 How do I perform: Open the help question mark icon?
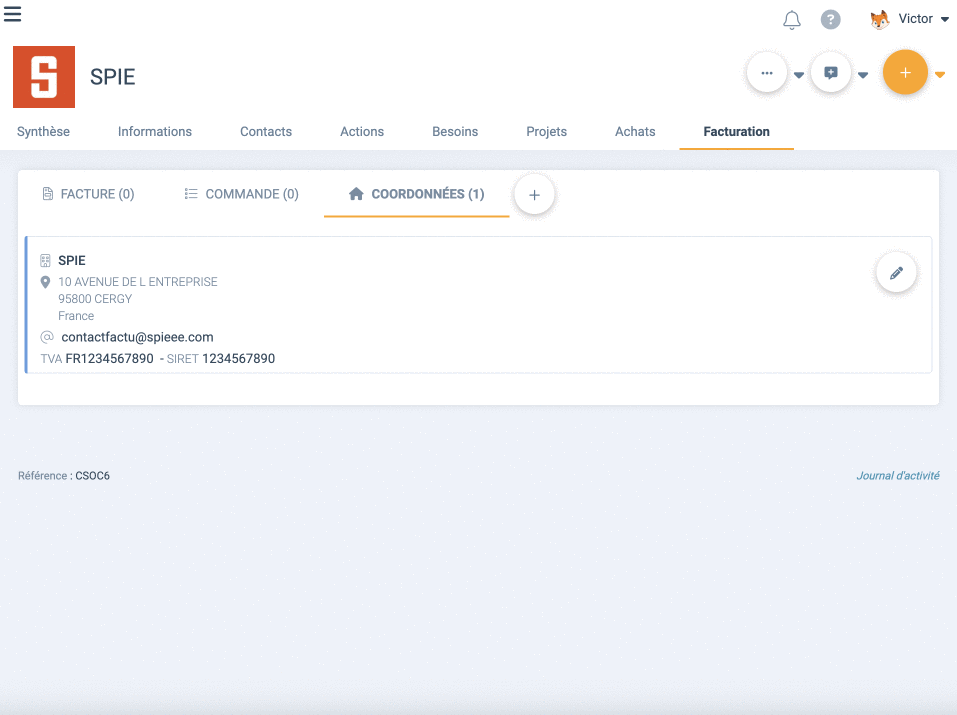point(830,20)
